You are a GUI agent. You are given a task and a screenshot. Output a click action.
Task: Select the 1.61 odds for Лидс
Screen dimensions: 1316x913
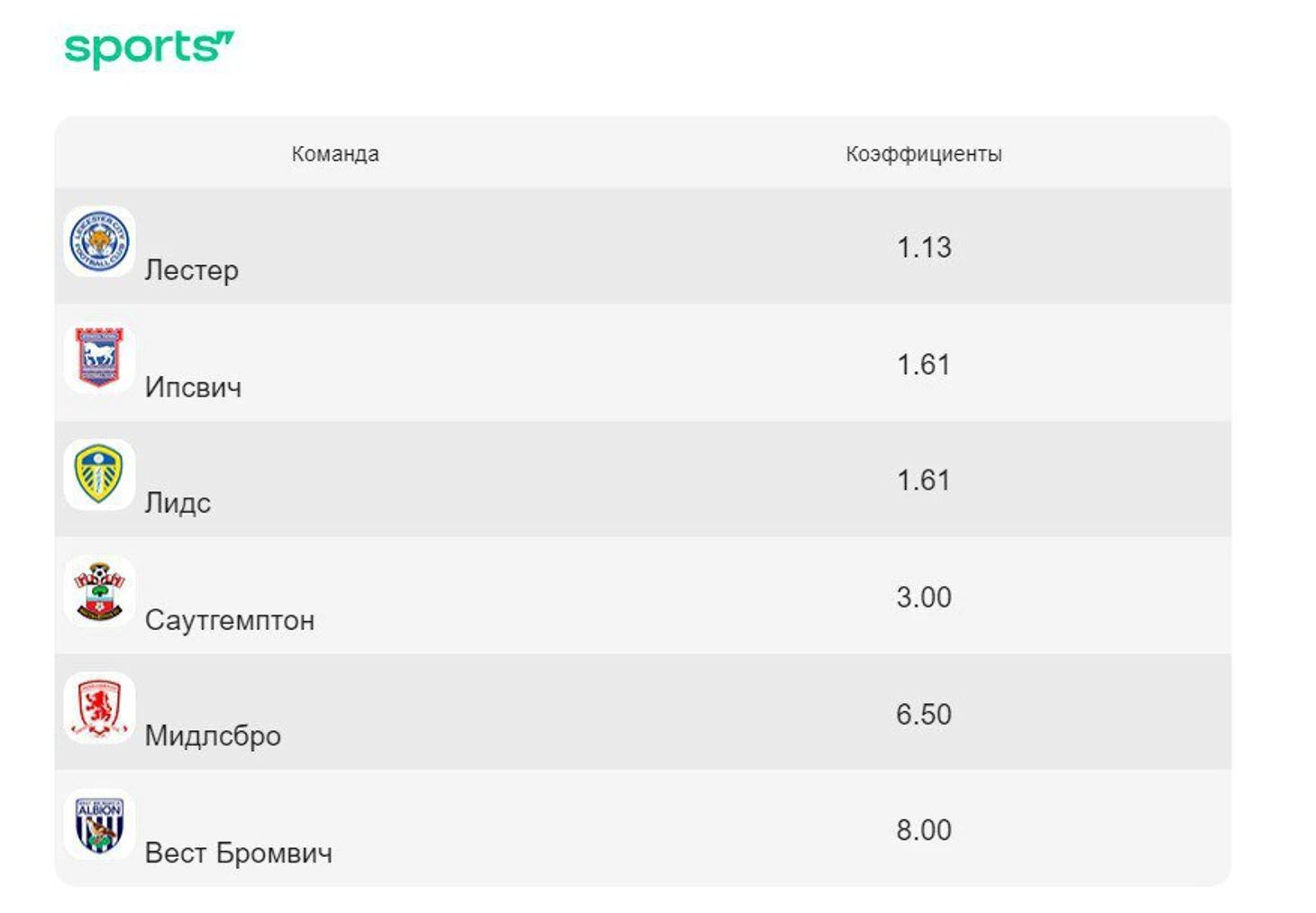[x=924, y=479]
